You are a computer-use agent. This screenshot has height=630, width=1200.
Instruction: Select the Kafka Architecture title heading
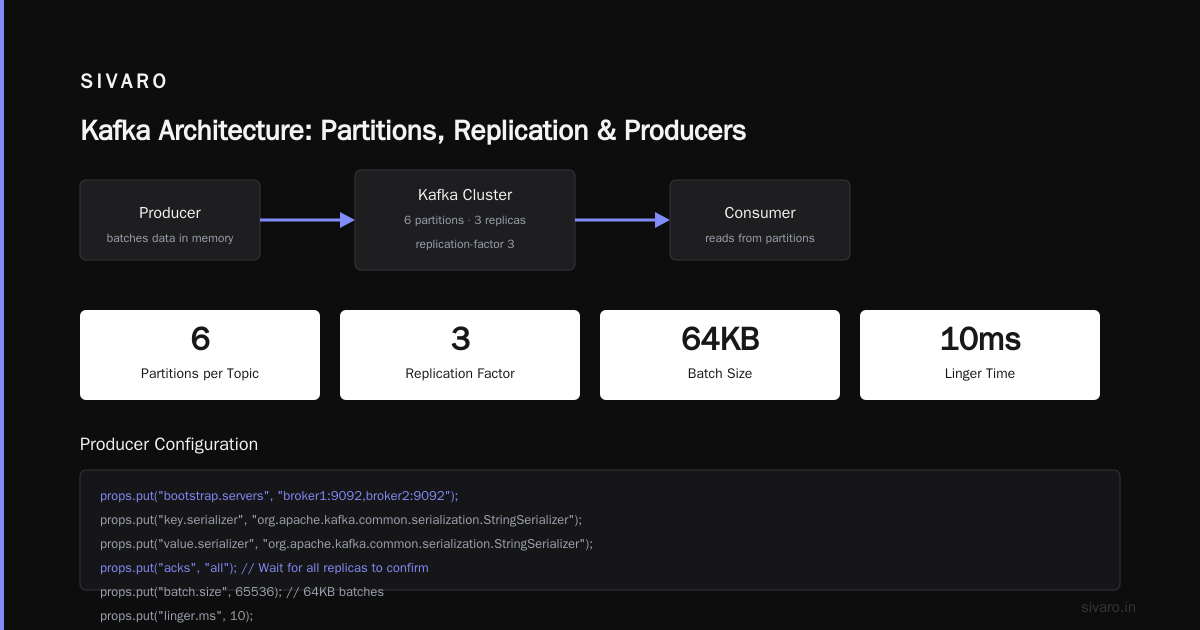(x=413, y=130)
